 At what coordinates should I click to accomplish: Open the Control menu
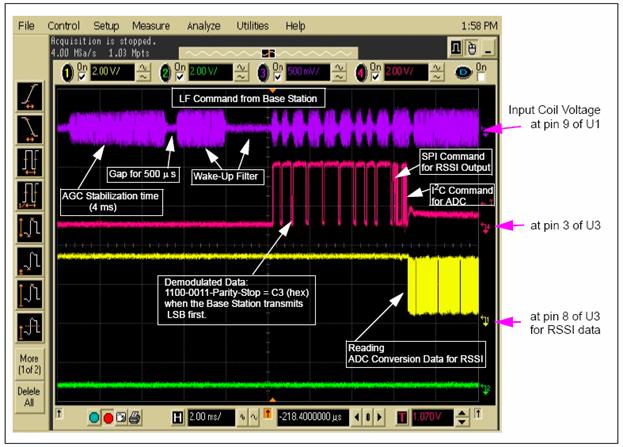[64, 26]
